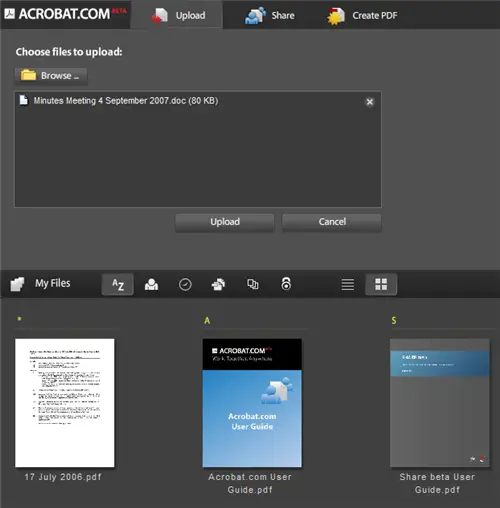Sort files by shared status icon

[x=218, y=284]
